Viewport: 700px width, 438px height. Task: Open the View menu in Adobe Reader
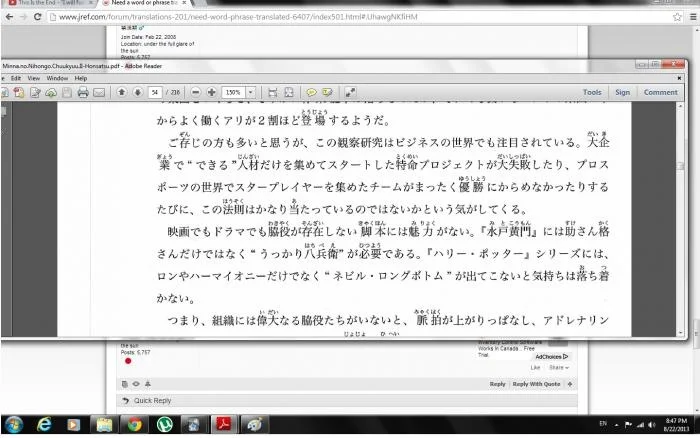pos(33,78)
